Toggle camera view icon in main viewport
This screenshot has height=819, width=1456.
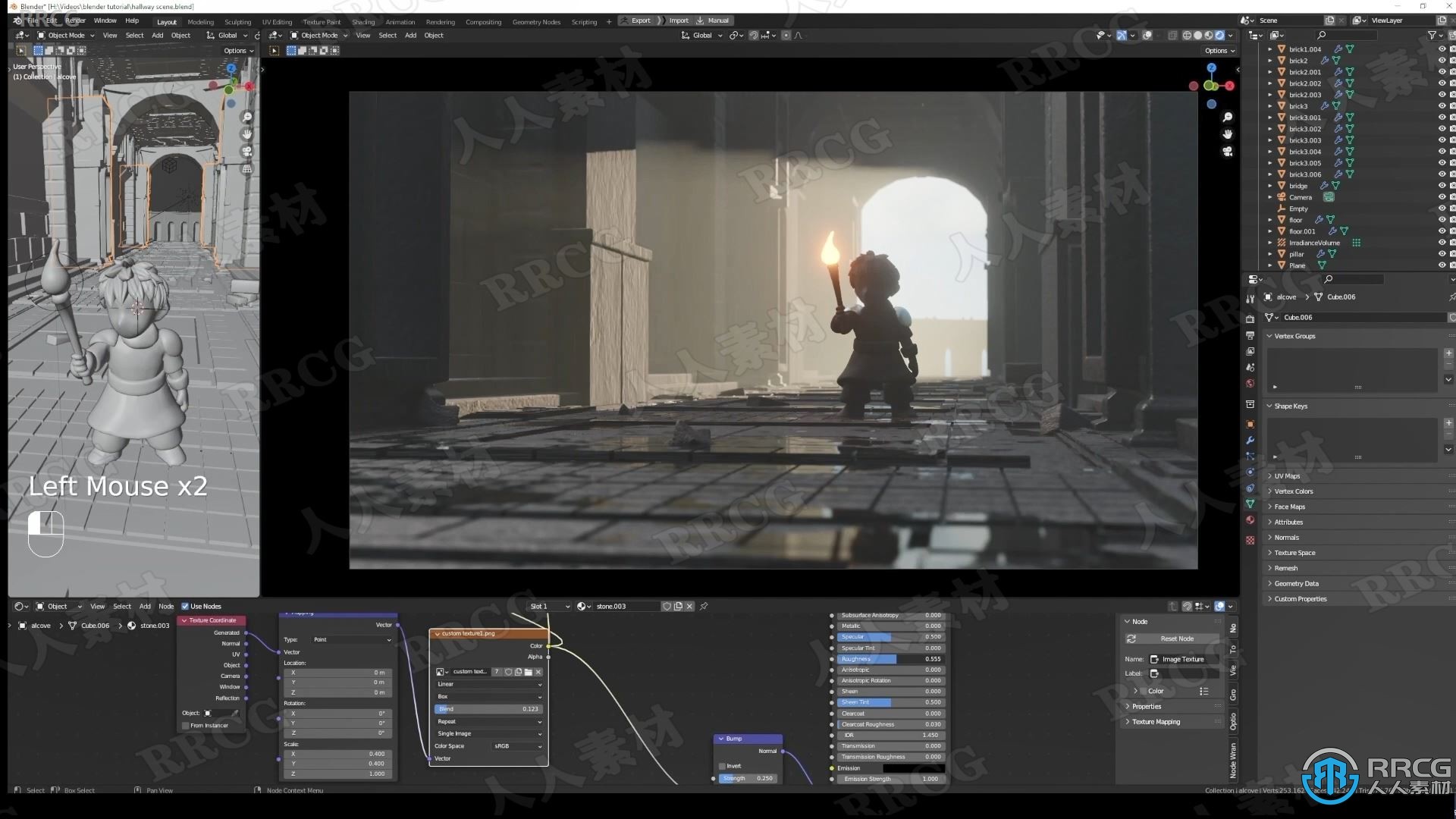coord(1228,152)
